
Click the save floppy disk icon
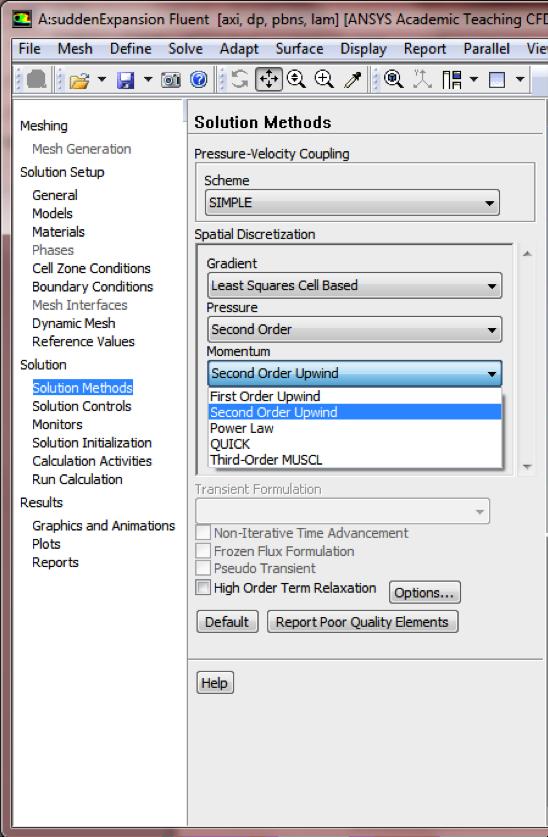pos(125,80)
